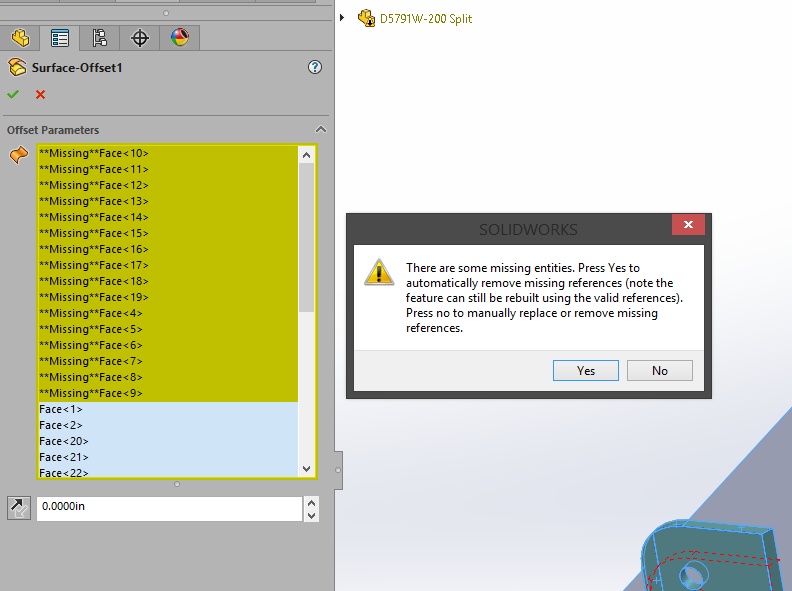Image resolution: width=792 pixels, height=591 pixels.
Task: Select **Missing**Face<14> entry
Action: click(168, 217)
